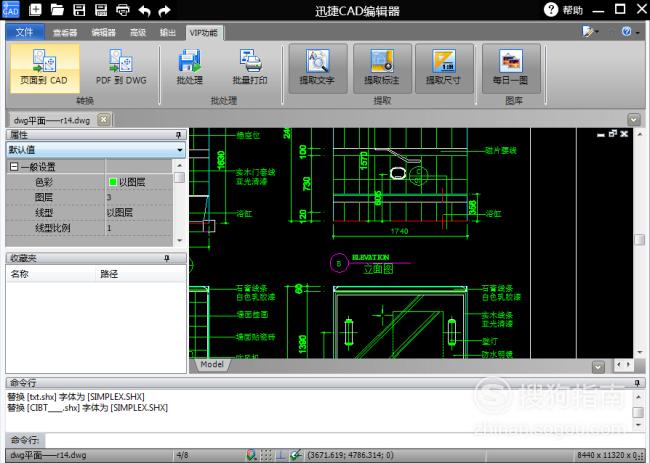
Task: Click the 名称 column header
Action: 51,274
